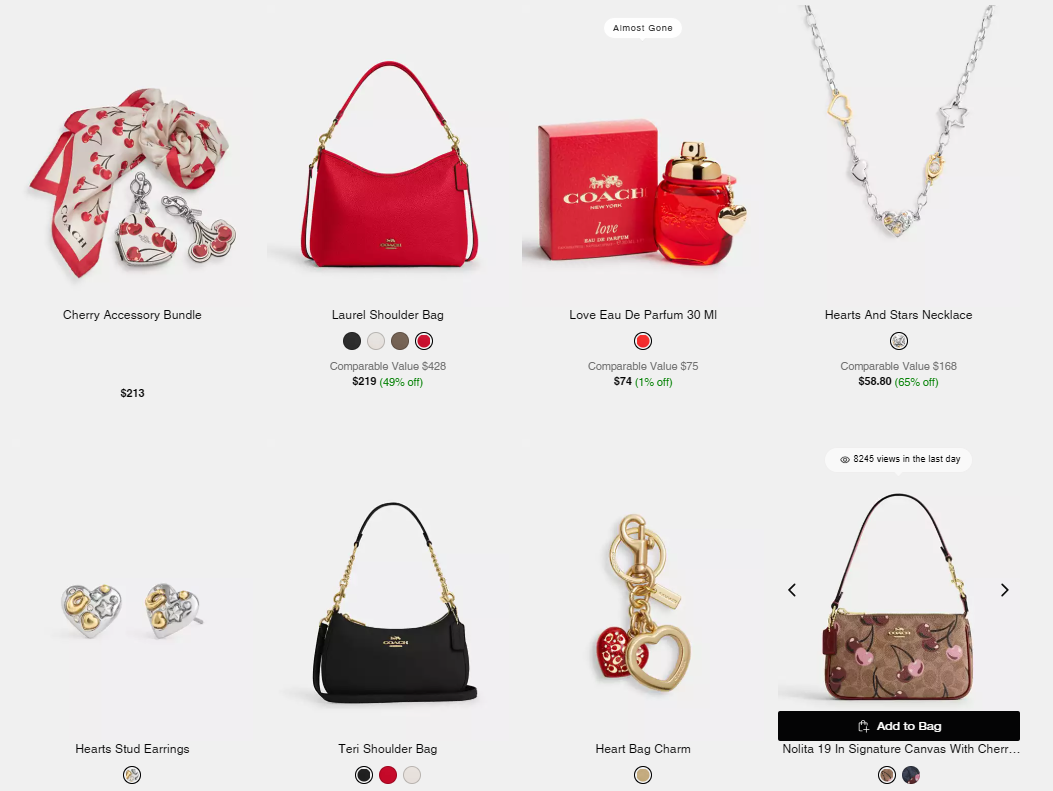Click the Almost Gone badge
The width and height of the screenshot is (1053, 791).
point(643,28)
